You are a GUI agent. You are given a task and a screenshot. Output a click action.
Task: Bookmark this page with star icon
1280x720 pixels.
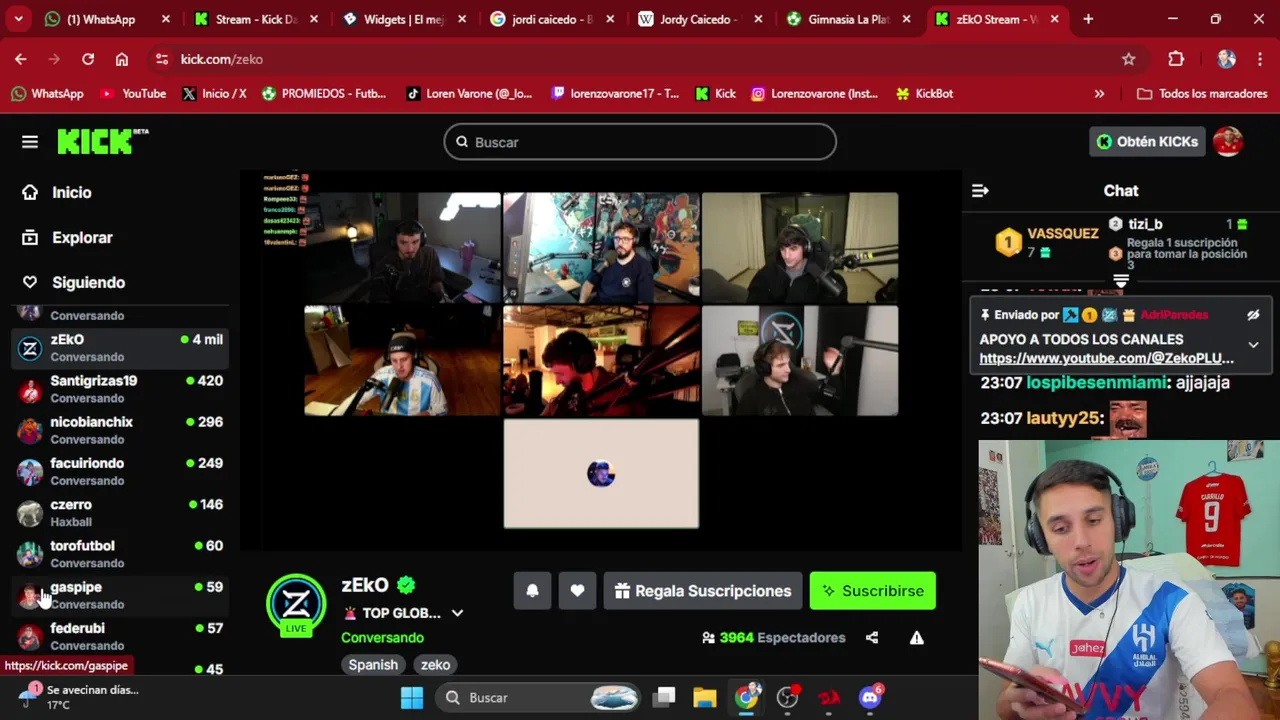[x=1128, y=59]
